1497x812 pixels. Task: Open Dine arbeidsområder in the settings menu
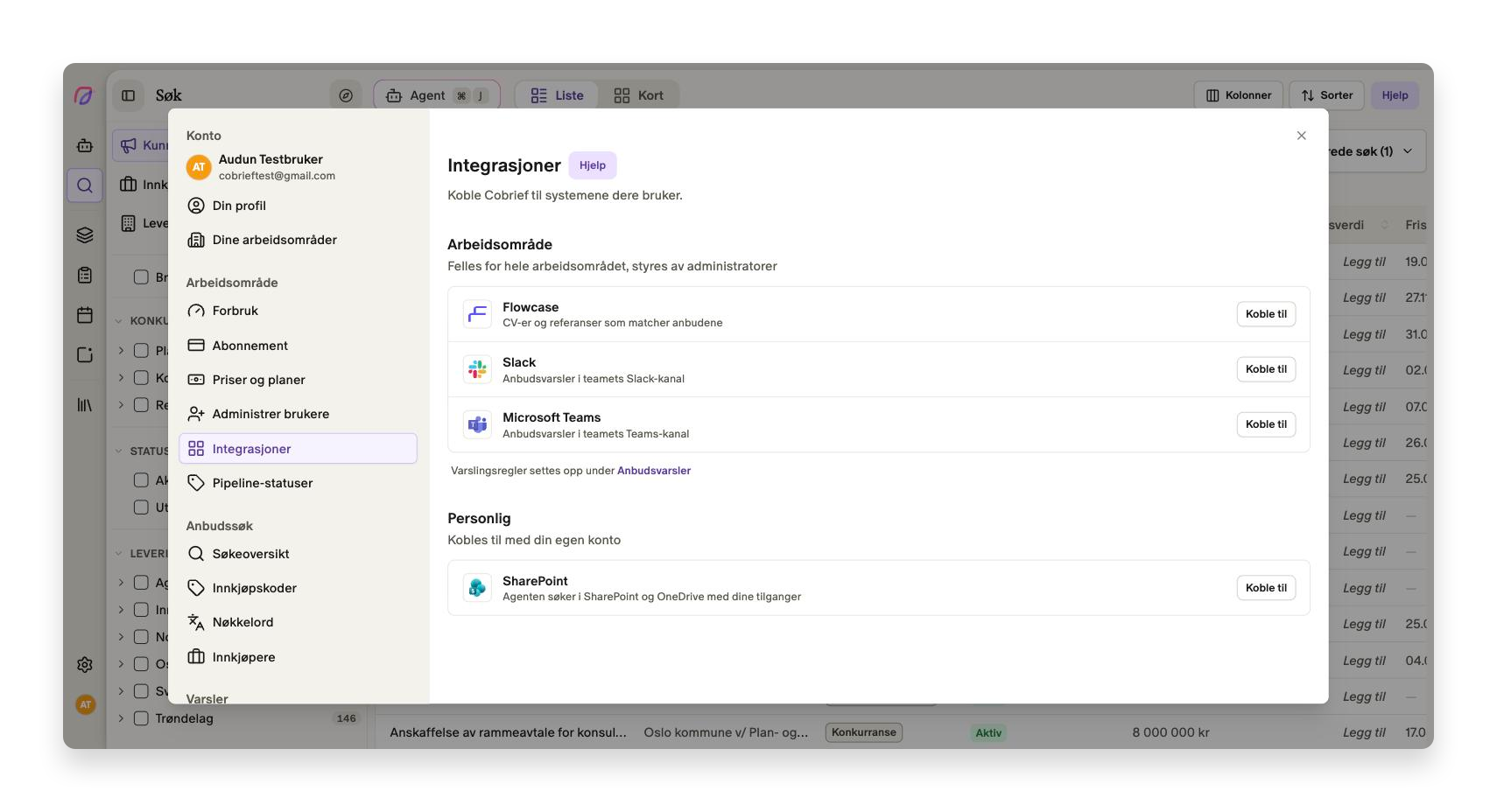pyautogui.click(x=298, y=240)
